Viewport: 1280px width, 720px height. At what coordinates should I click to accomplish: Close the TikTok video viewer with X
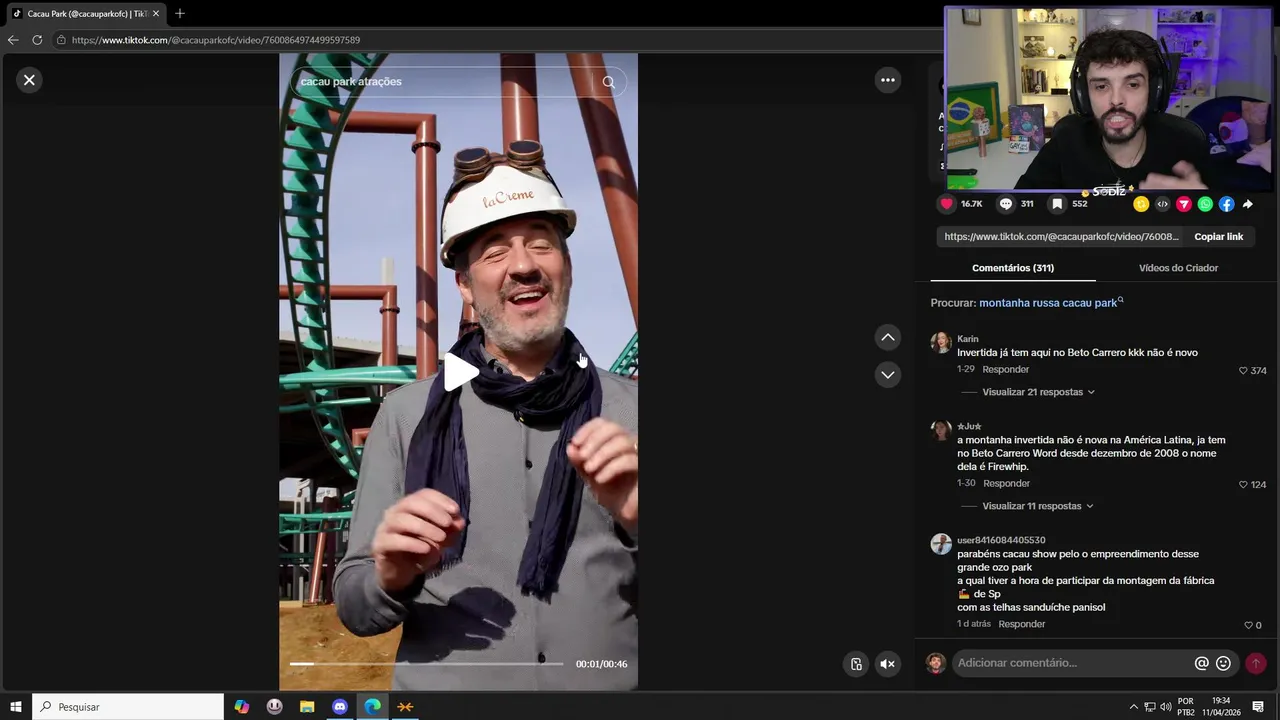(29, 80)
